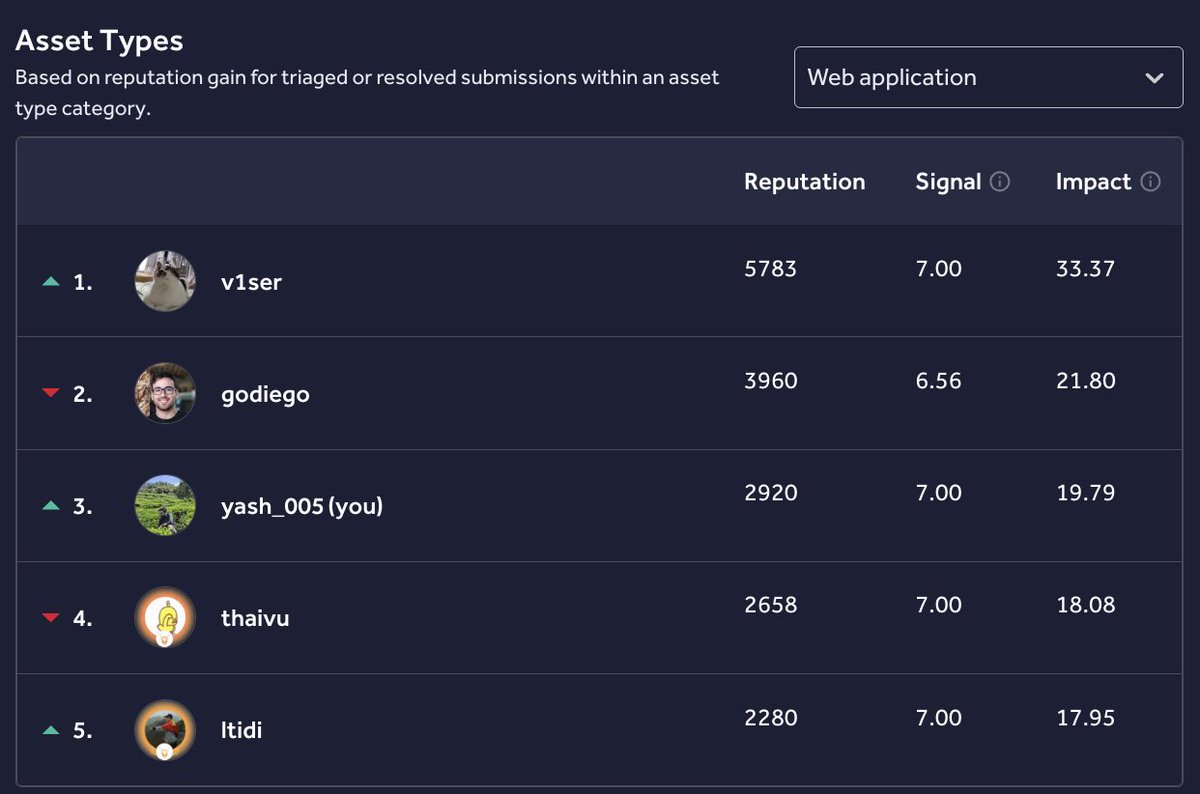1200x794 pixels.
Task: Click the Signal info icon
Action: coord(1000,182)
